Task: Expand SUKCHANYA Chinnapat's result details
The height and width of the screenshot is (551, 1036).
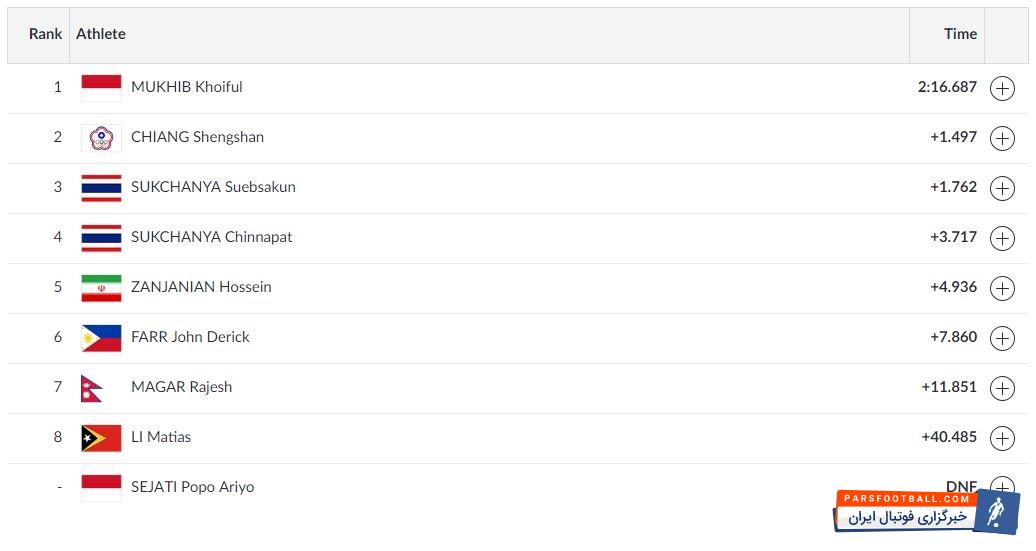Action: click(1002, 238)
